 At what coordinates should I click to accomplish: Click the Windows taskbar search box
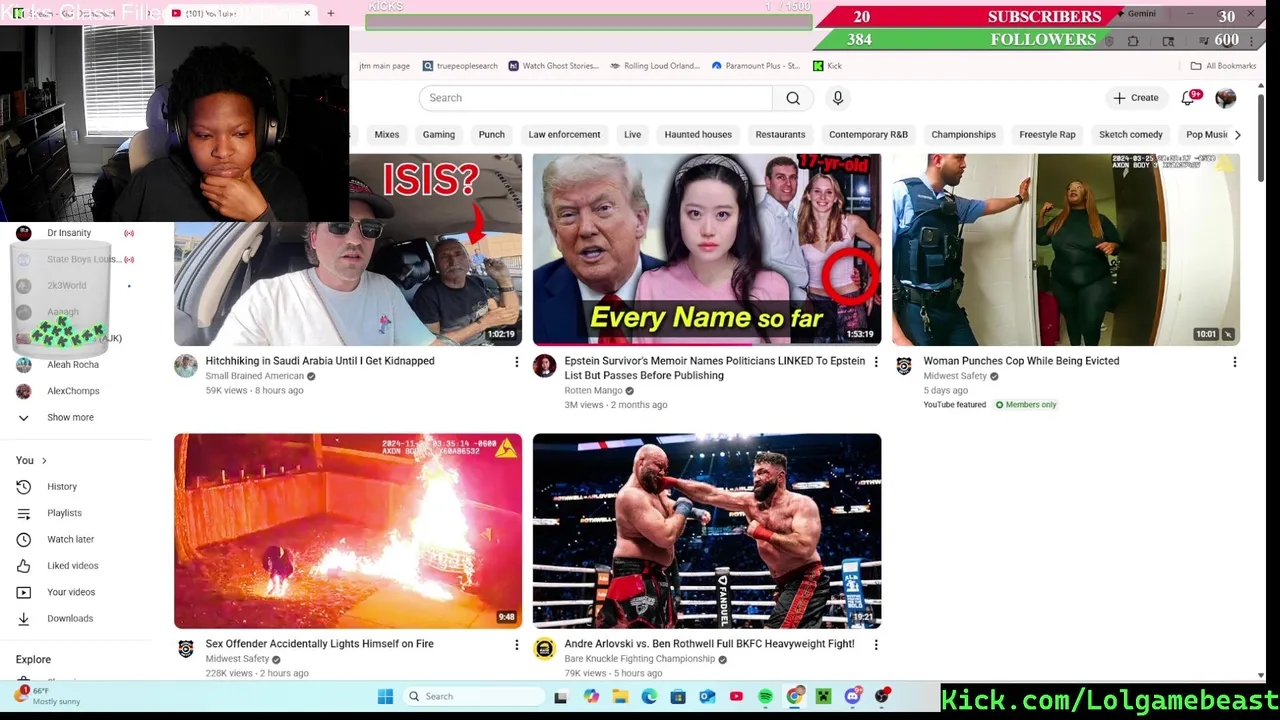tap(472, 697)
